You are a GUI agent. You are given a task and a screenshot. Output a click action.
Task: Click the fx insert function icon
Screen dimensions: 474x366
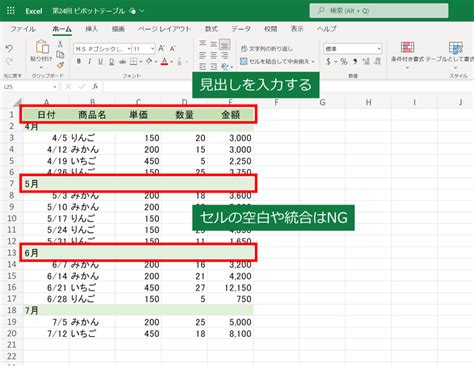95,87
